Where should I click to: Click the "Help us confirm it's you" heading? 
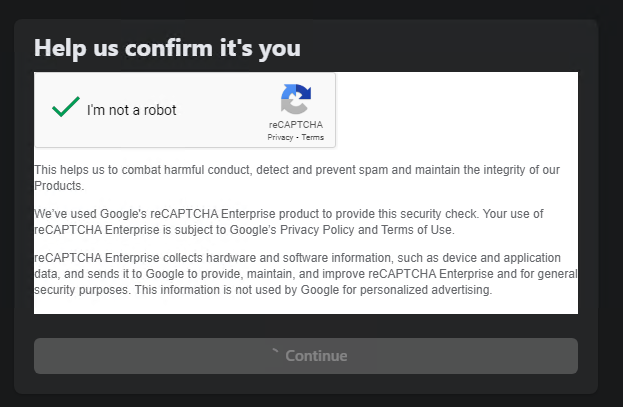[167, 48]
